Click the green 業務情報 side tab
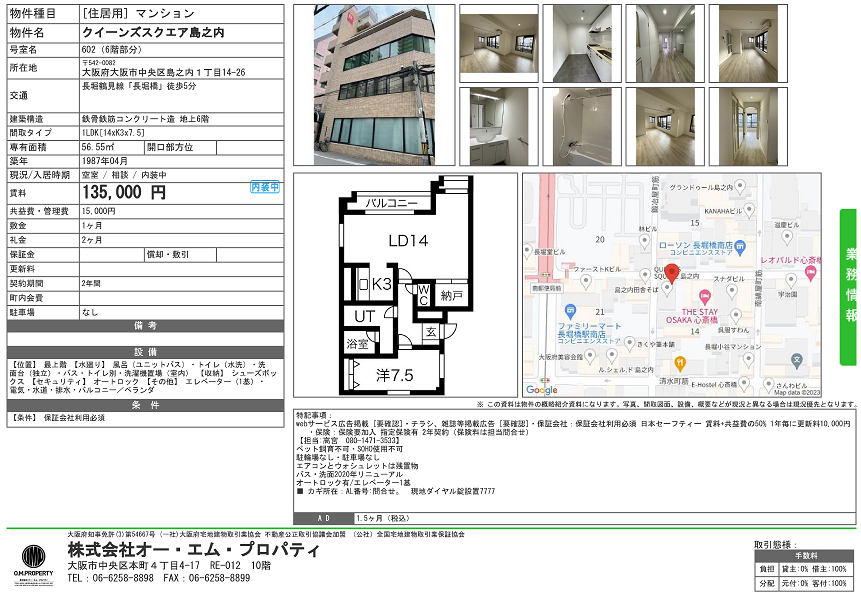The width and height of the screenshot is (861, 607). pos(848,287)
